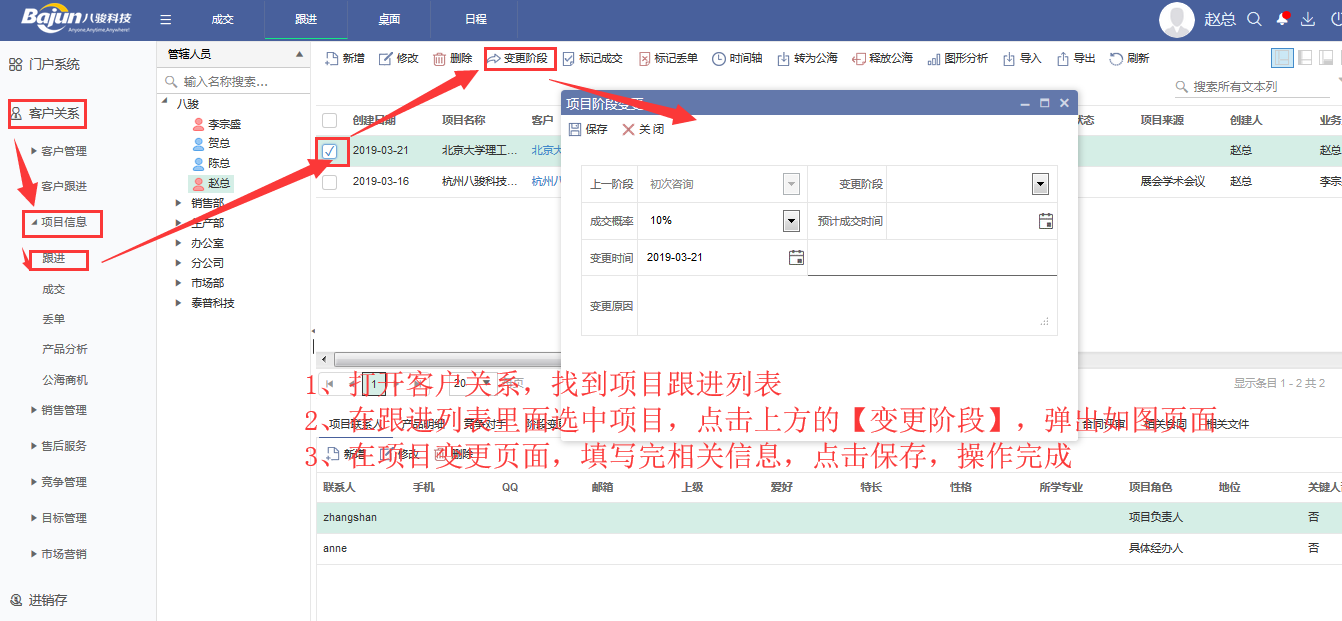Check the 2019-03-16 project row checkbox

(330, 182)
